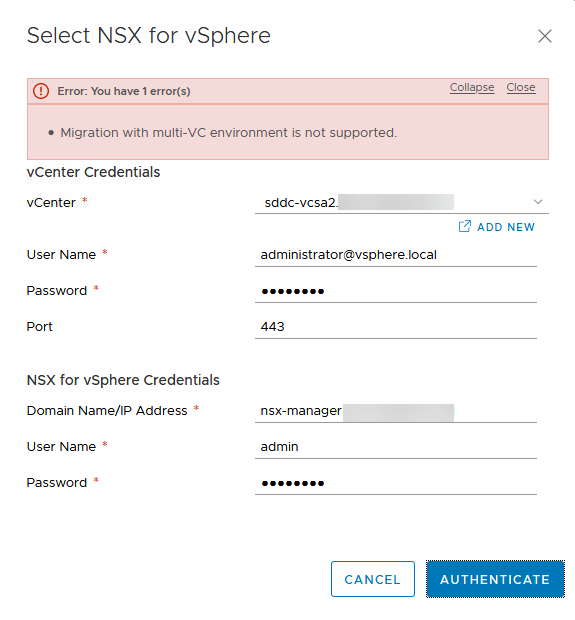Select the vCenter Password field

(396, 291)
